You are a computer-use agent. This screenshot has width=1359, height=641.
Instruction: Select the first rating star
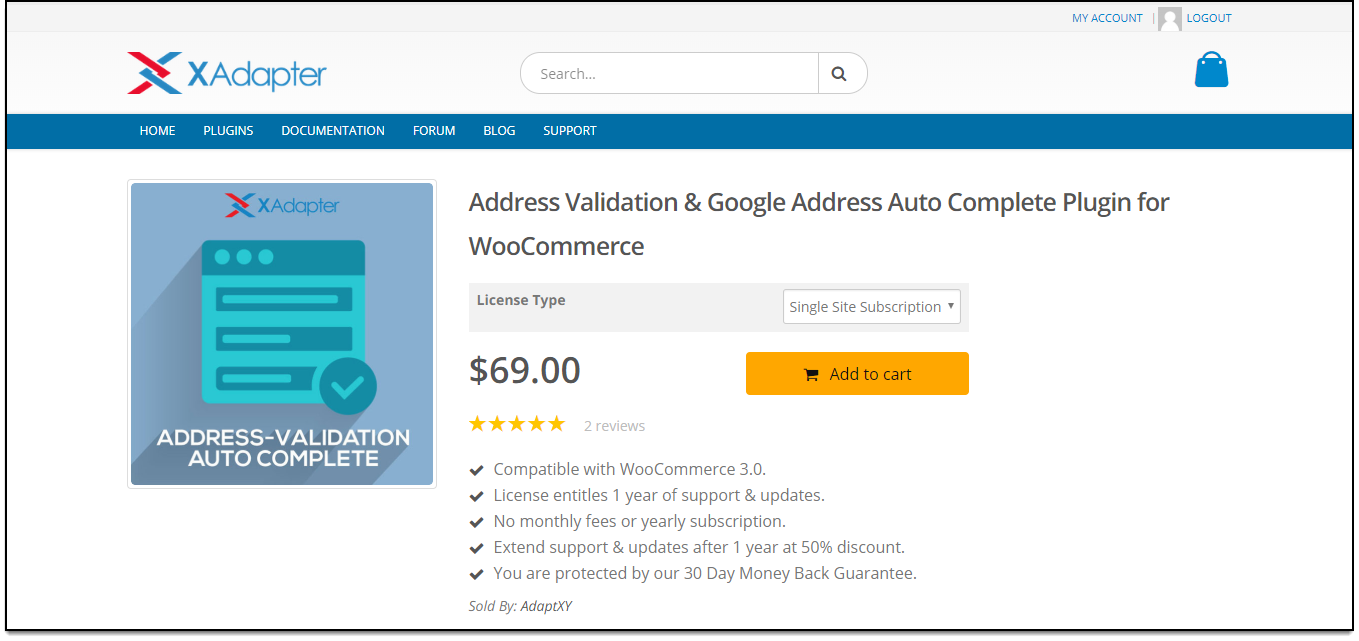point(477,423)
